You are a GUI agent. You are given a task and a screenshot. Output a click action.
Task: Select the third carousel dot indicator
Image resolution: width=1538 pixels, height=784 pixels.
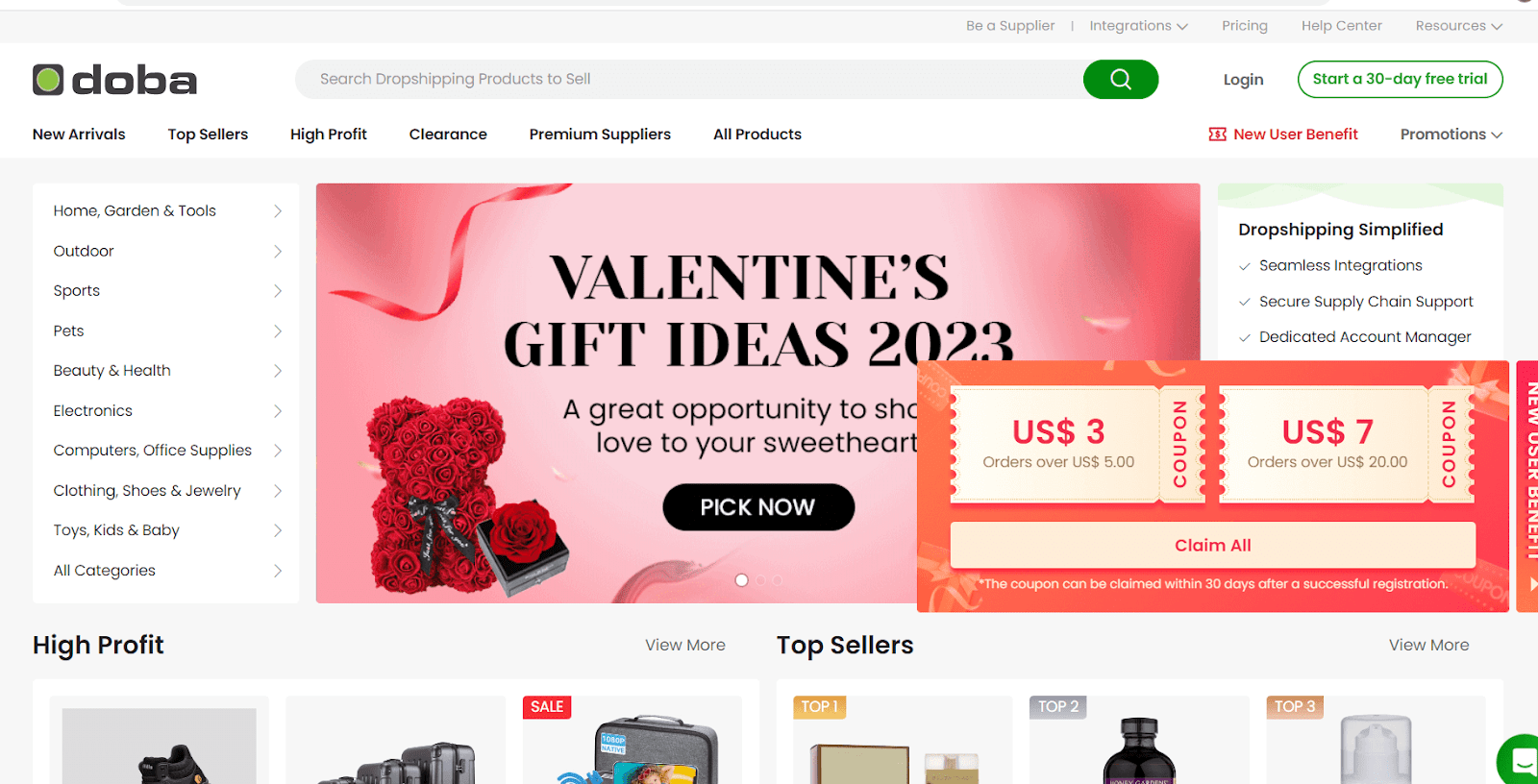pyautogui.click(x=777, y=580)
